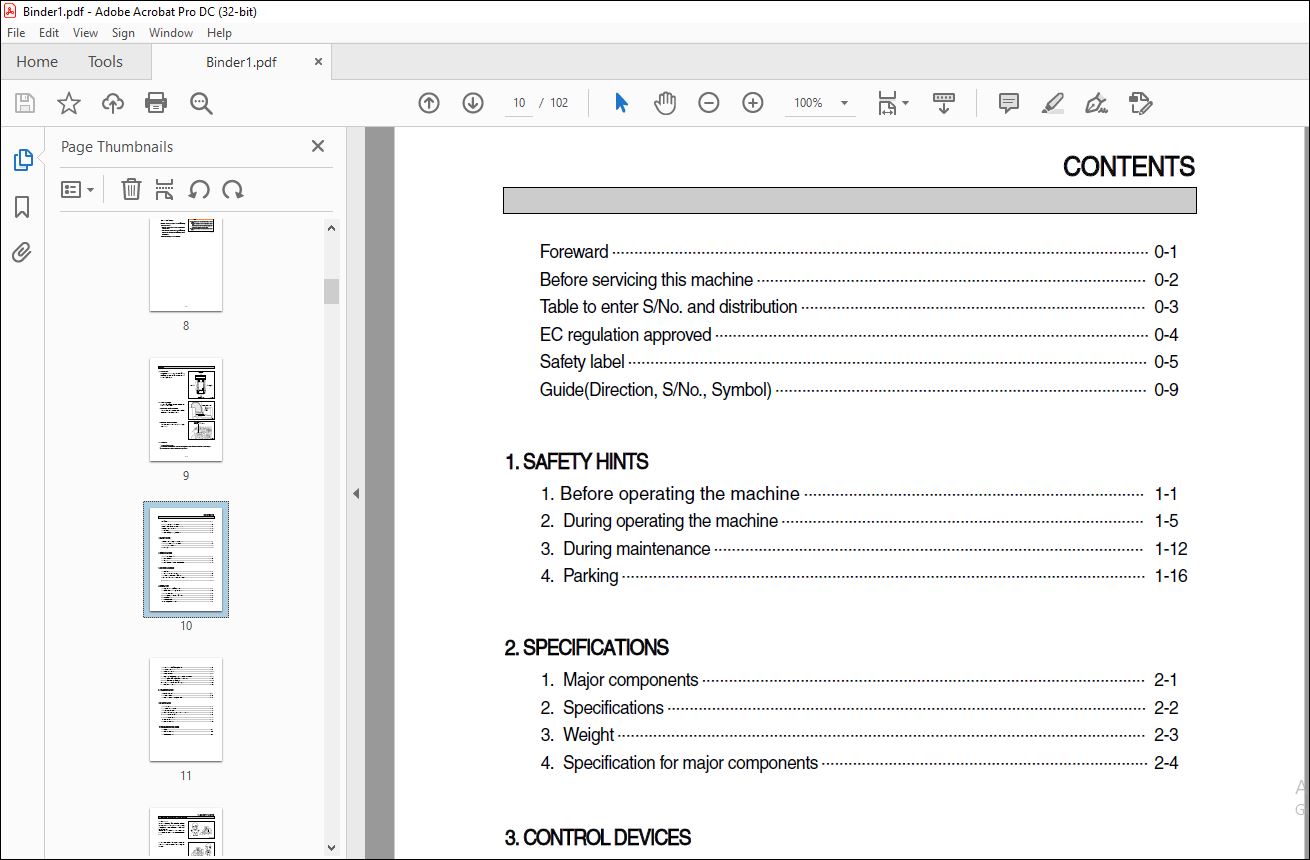Rotate page counterclockwise in thumbnails panel
The height and width of the screenshot is (860, 1310).
199,189
